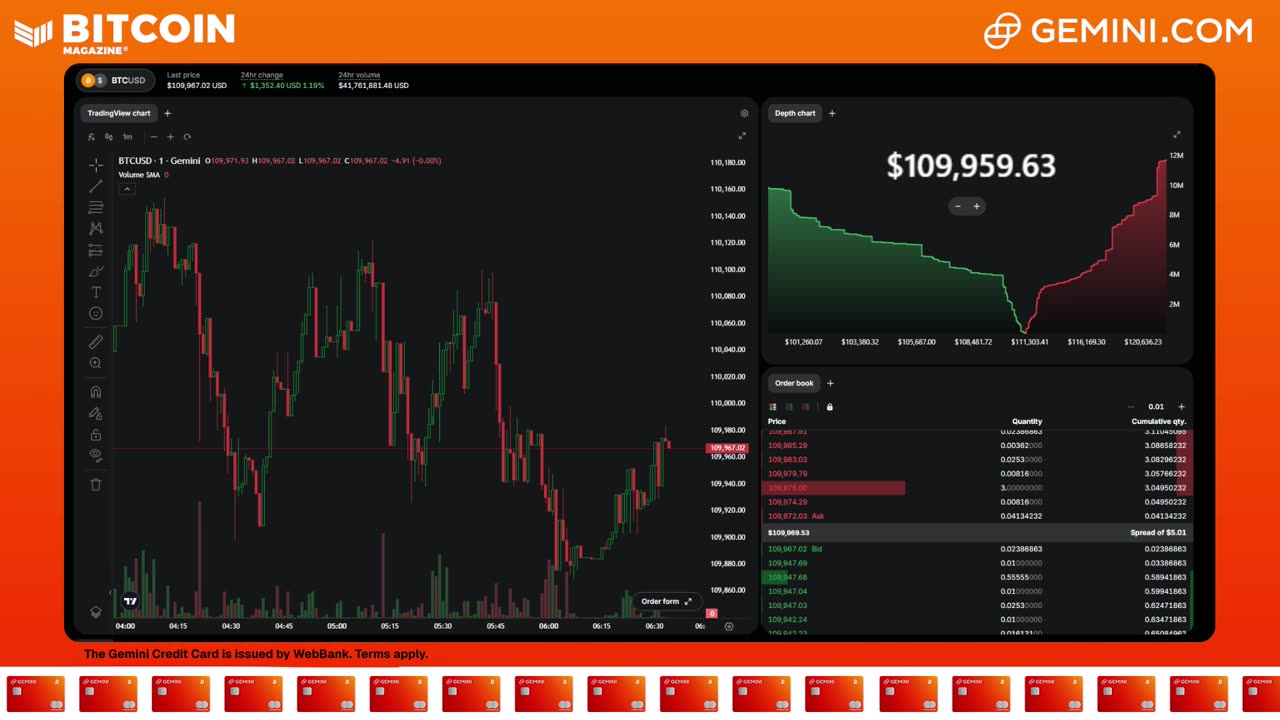Toggle hide all drawings eye icon
This screenshot has width=1280, height=720.
pyautogui.click(x=96, y=455)
